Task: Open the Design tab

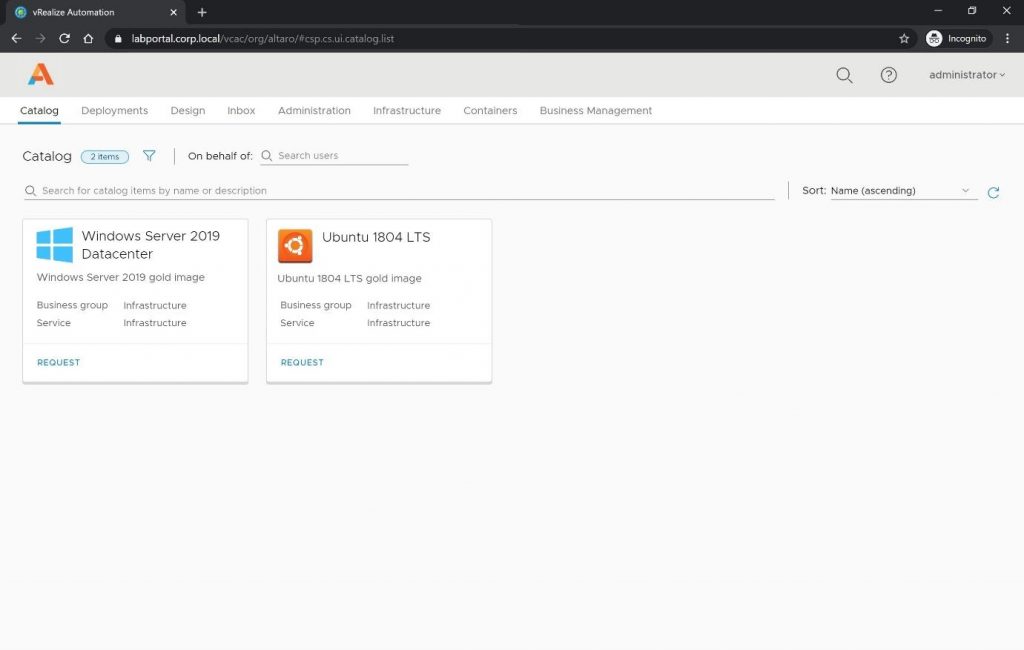Action: tap(187, 110)
